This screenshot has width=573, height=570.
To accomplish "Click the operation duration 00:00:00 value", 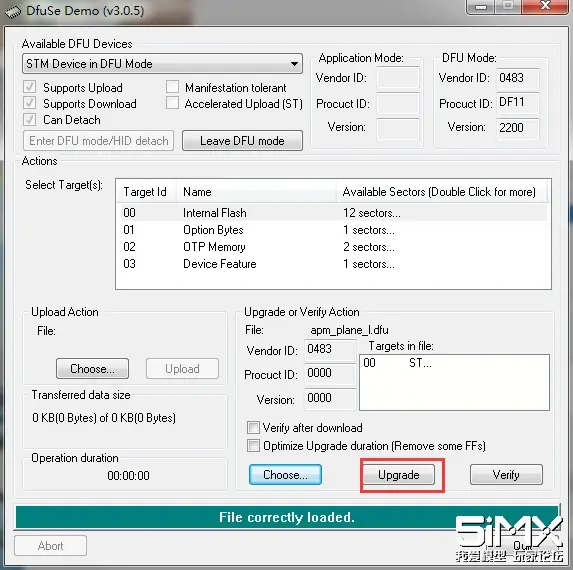I will click(x=128, y=475).
